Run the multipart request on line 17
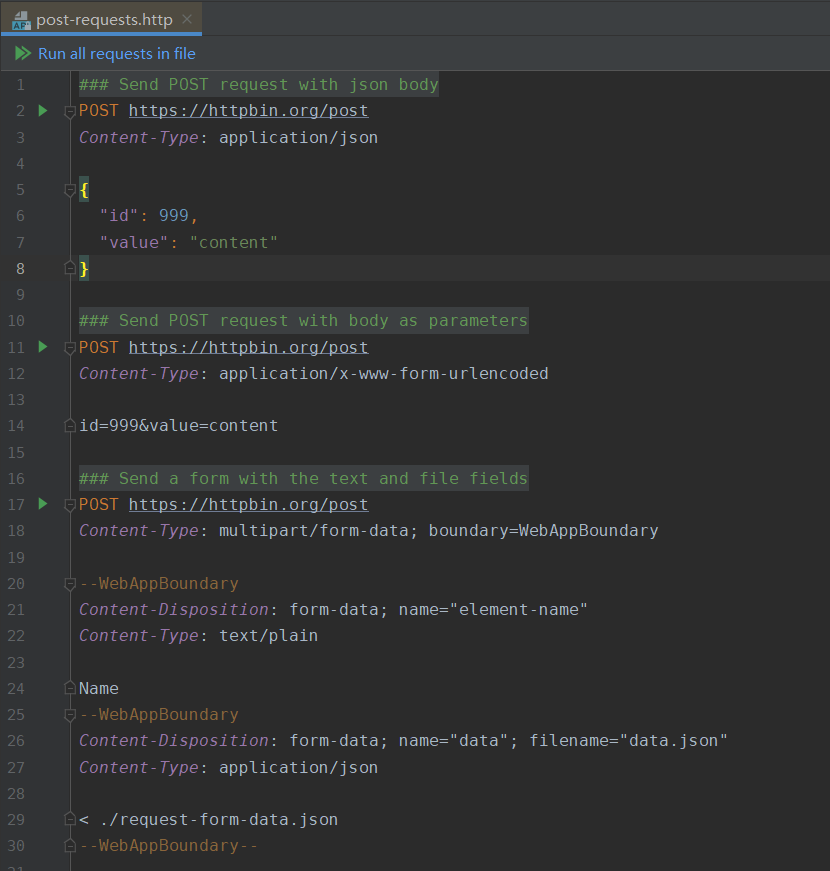Screen dimensions: 830x871 pos(43,504)
